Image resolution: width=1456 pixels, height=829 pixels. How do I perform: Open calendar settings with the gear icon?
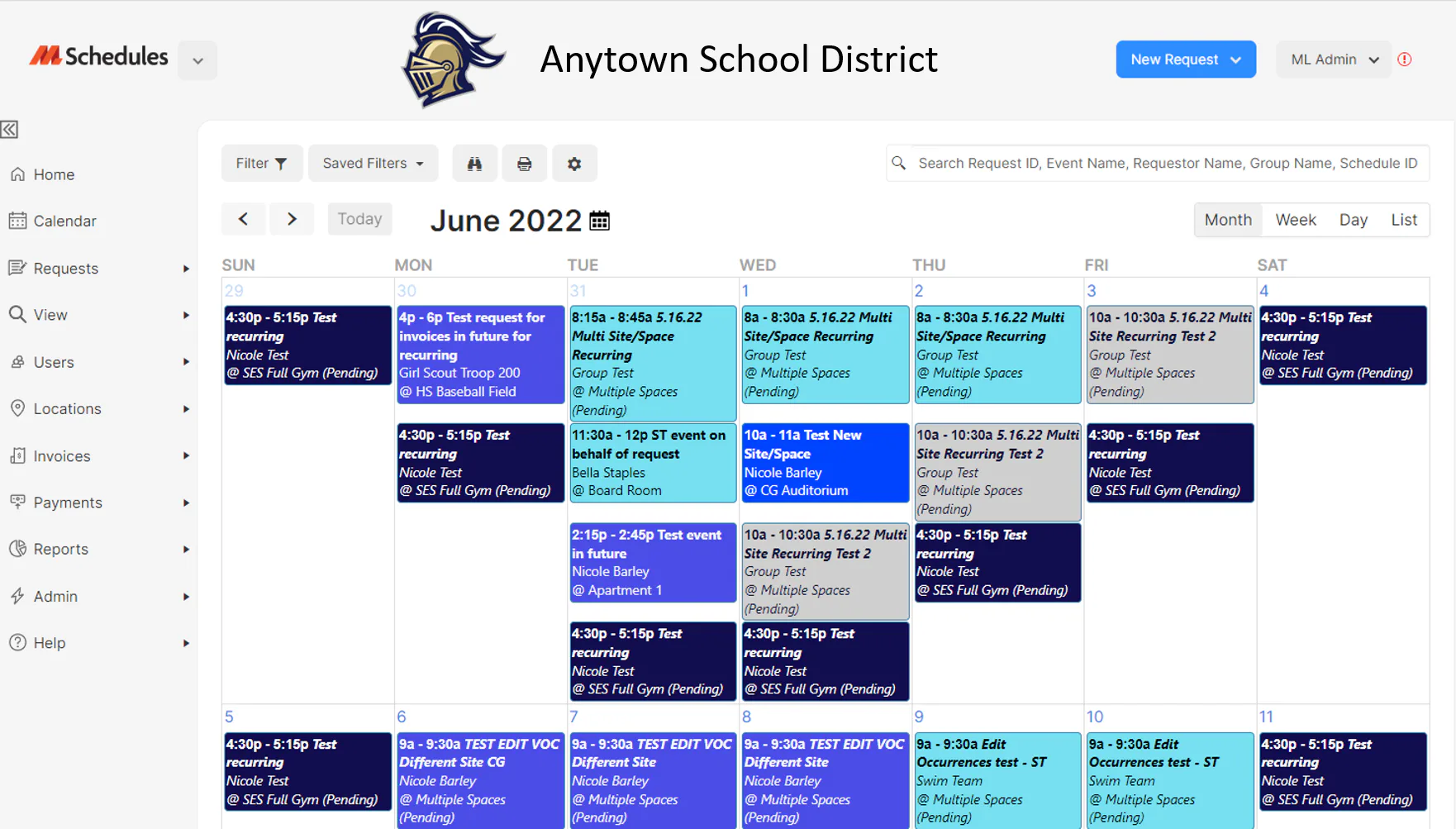coord(574,164)
